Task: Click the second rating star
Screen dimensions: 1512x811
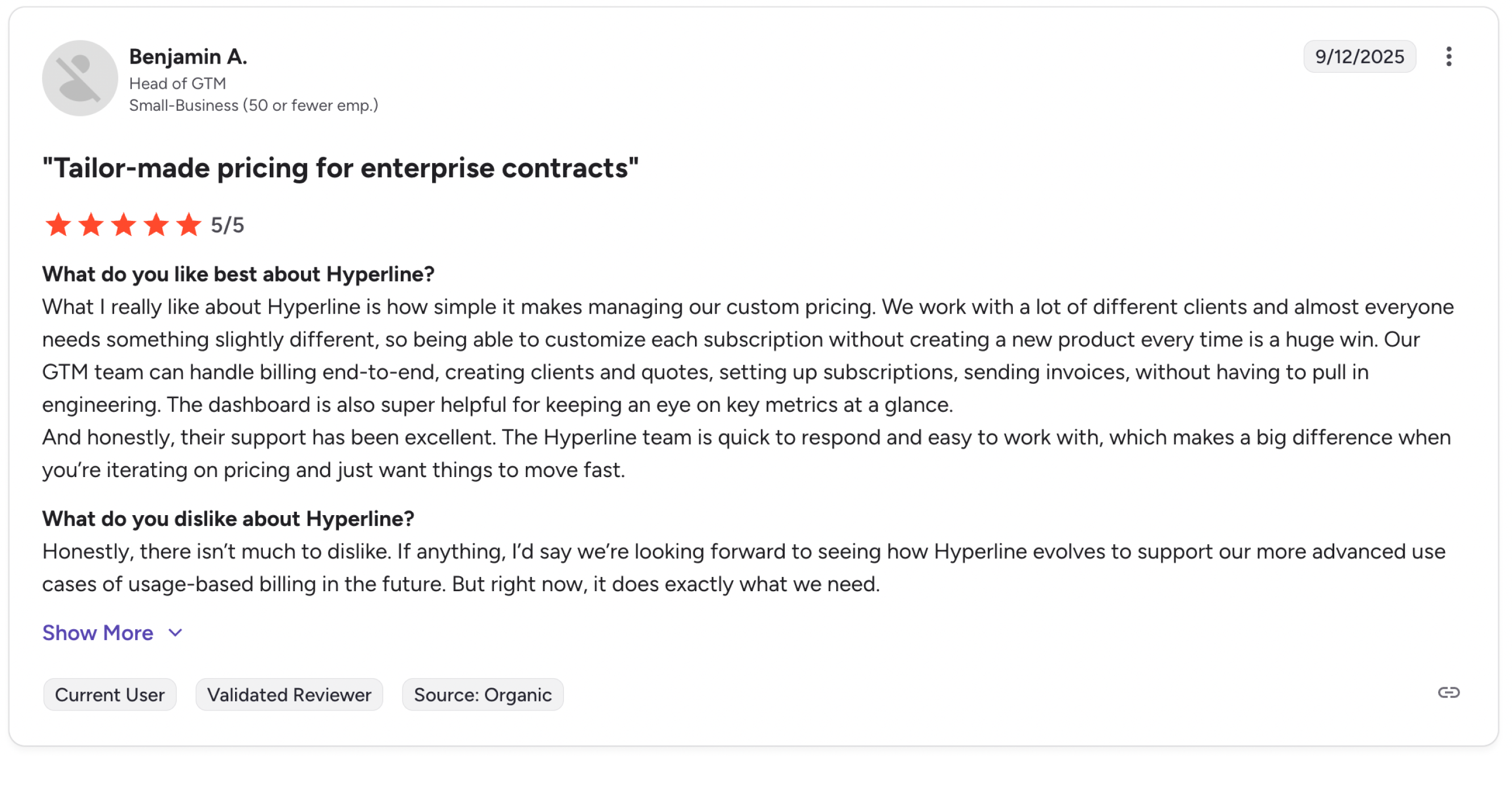Action: (91, 225)
